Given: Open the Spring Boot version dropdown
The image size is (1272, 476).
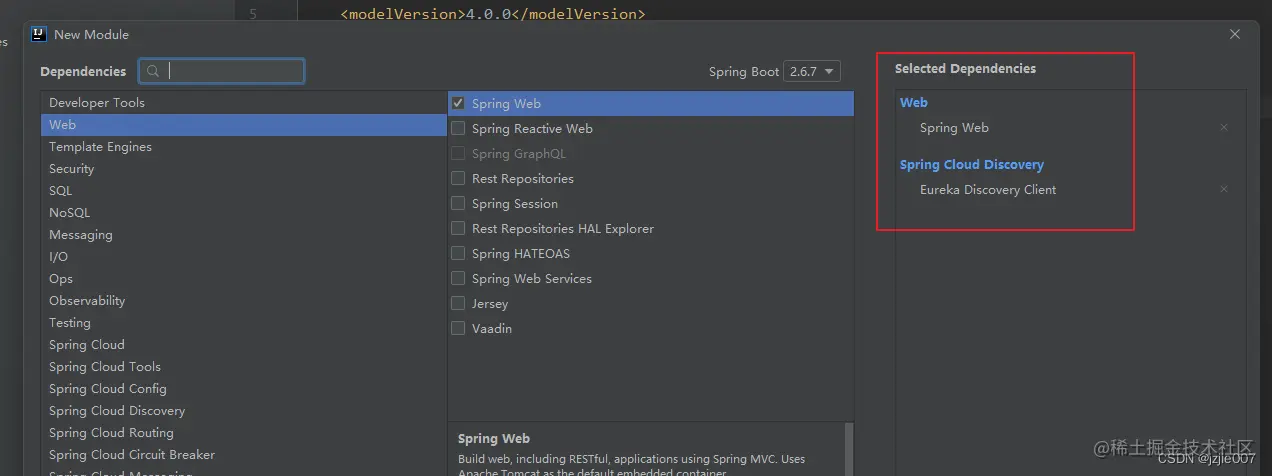Looking at the screenshot, I should (812, 71).
